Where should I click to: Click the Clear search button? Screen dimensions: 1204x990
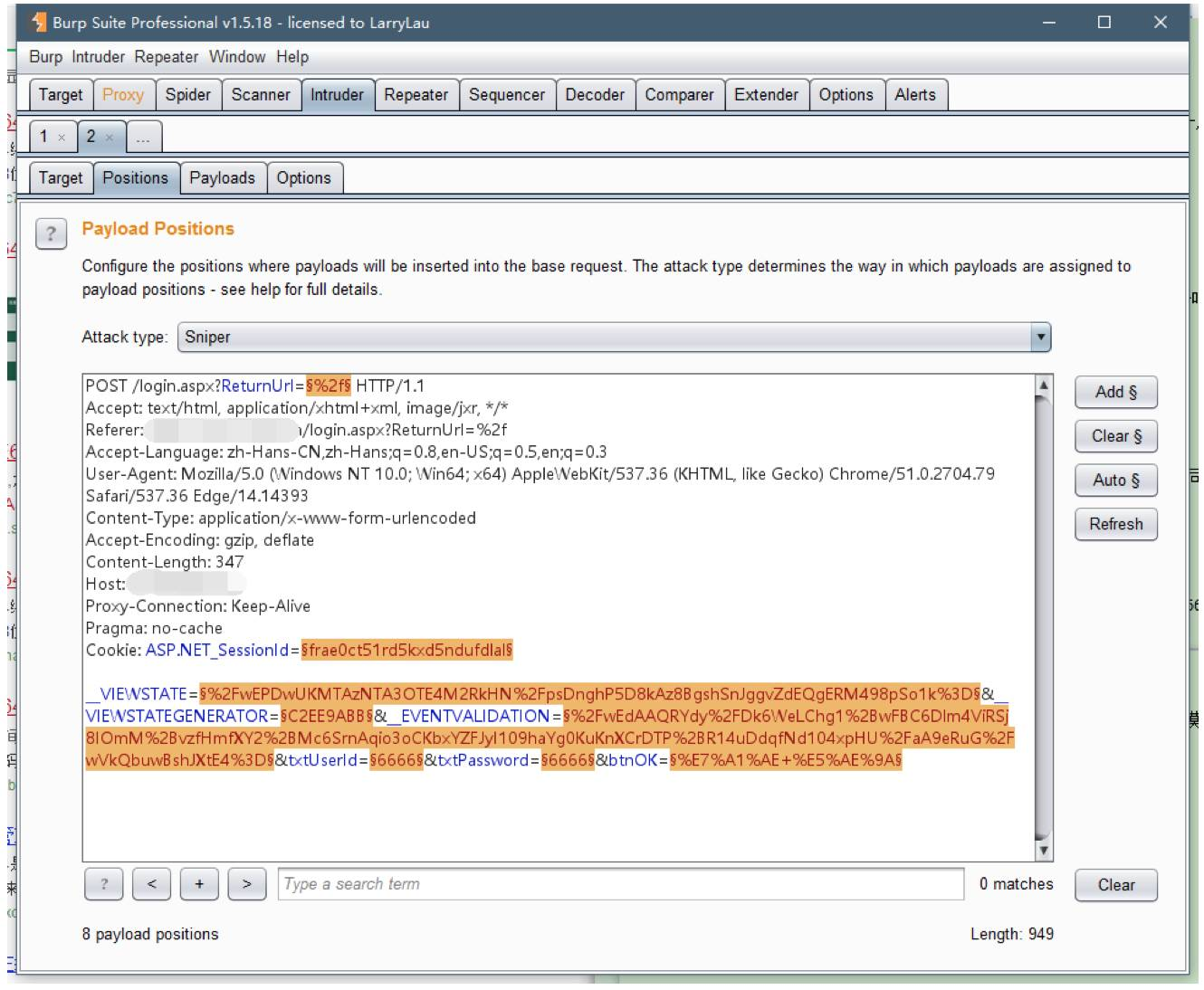point(1116,885)
